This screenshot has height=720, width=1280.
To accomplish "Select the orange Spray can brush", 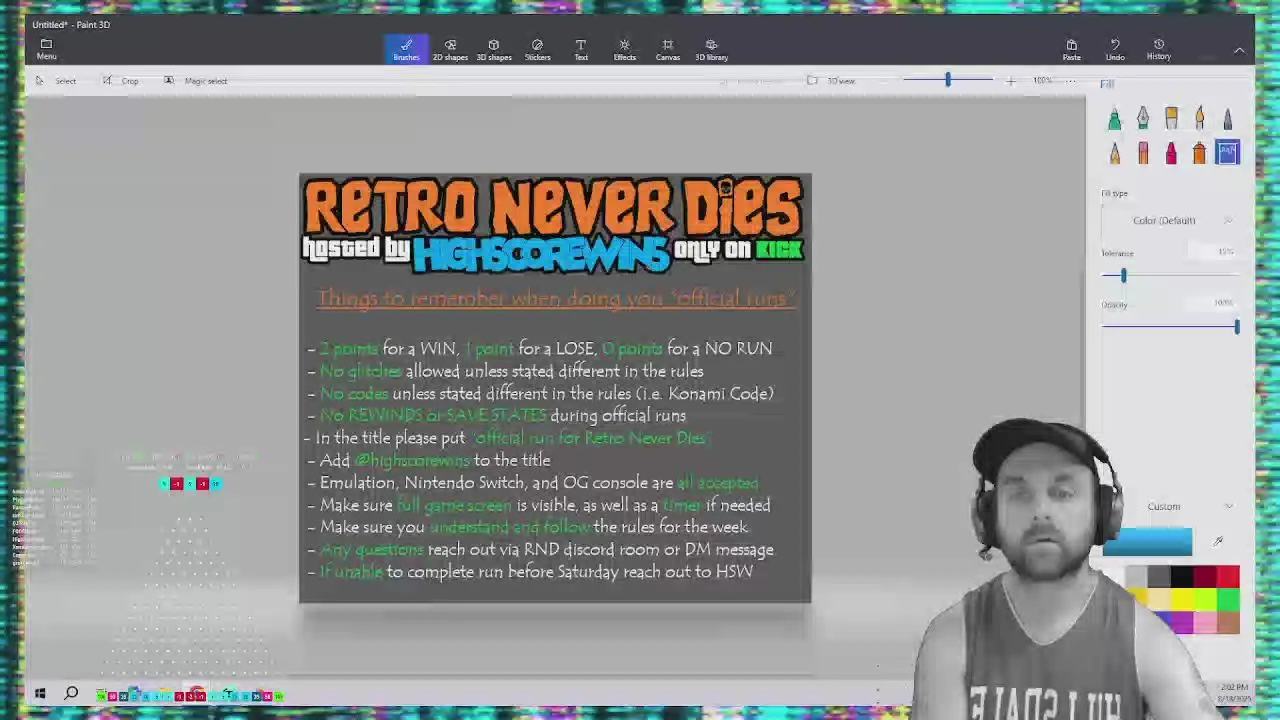I will point(1199,153).
